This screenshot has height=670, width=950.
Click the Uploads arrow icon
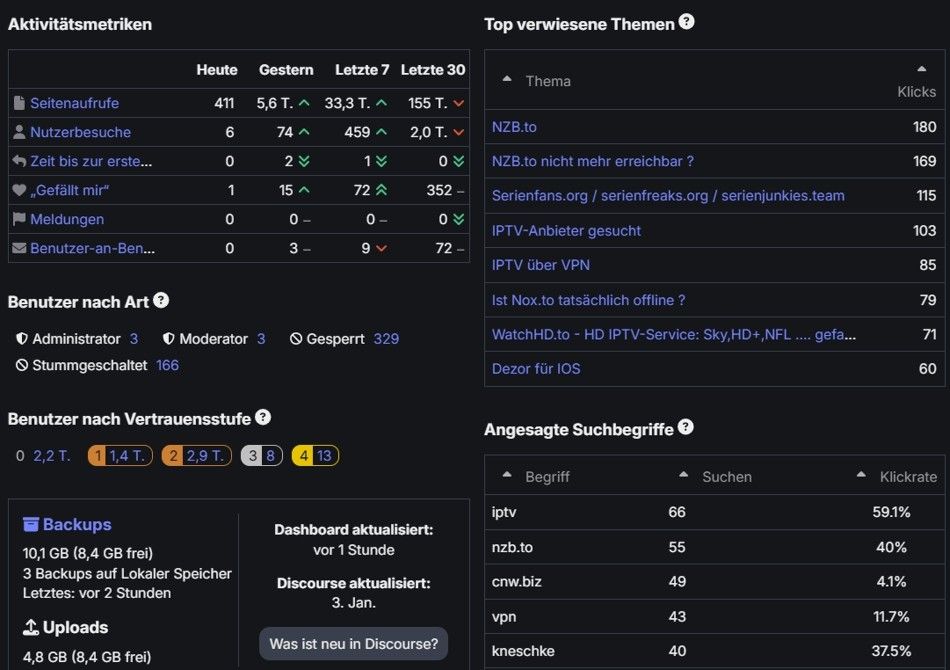click(x=31, y=627)
